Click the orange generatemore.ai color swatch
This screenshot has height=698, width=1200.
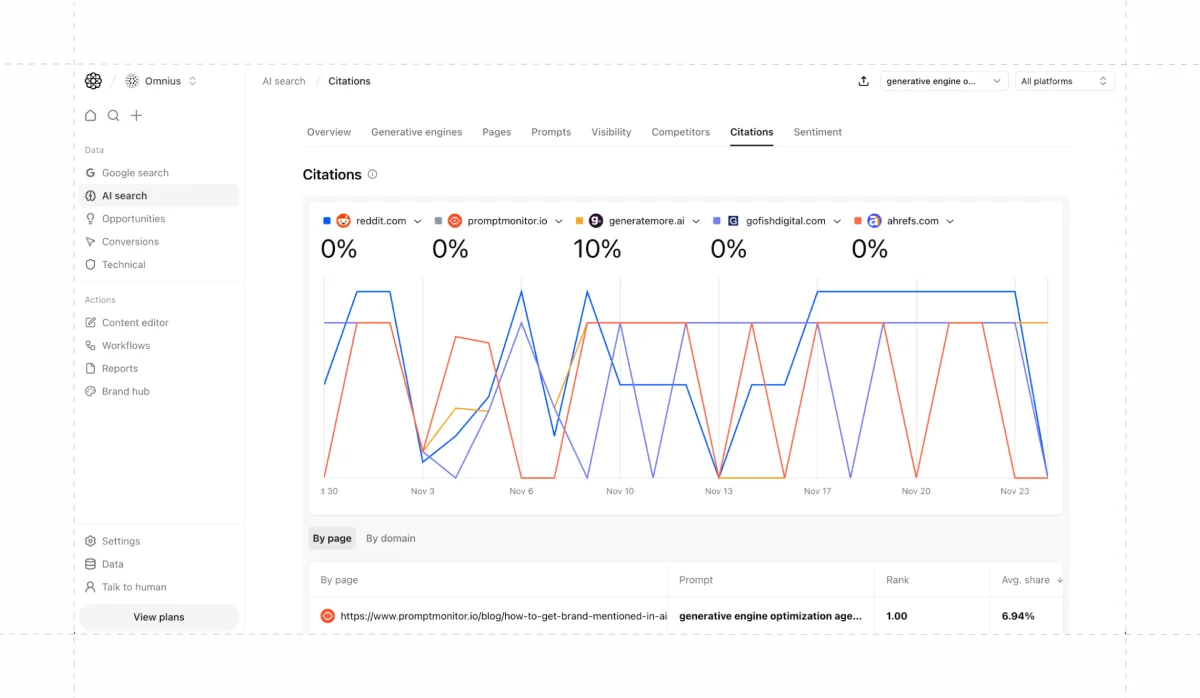coord(579,221)
